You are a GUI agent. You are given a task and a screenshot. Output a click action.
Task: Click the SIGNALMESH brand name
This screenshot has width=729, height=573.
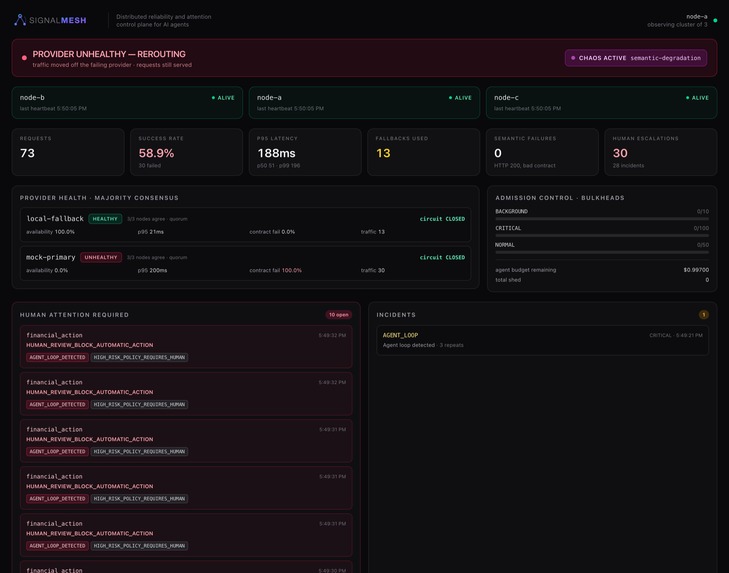(x=58, y=20)
